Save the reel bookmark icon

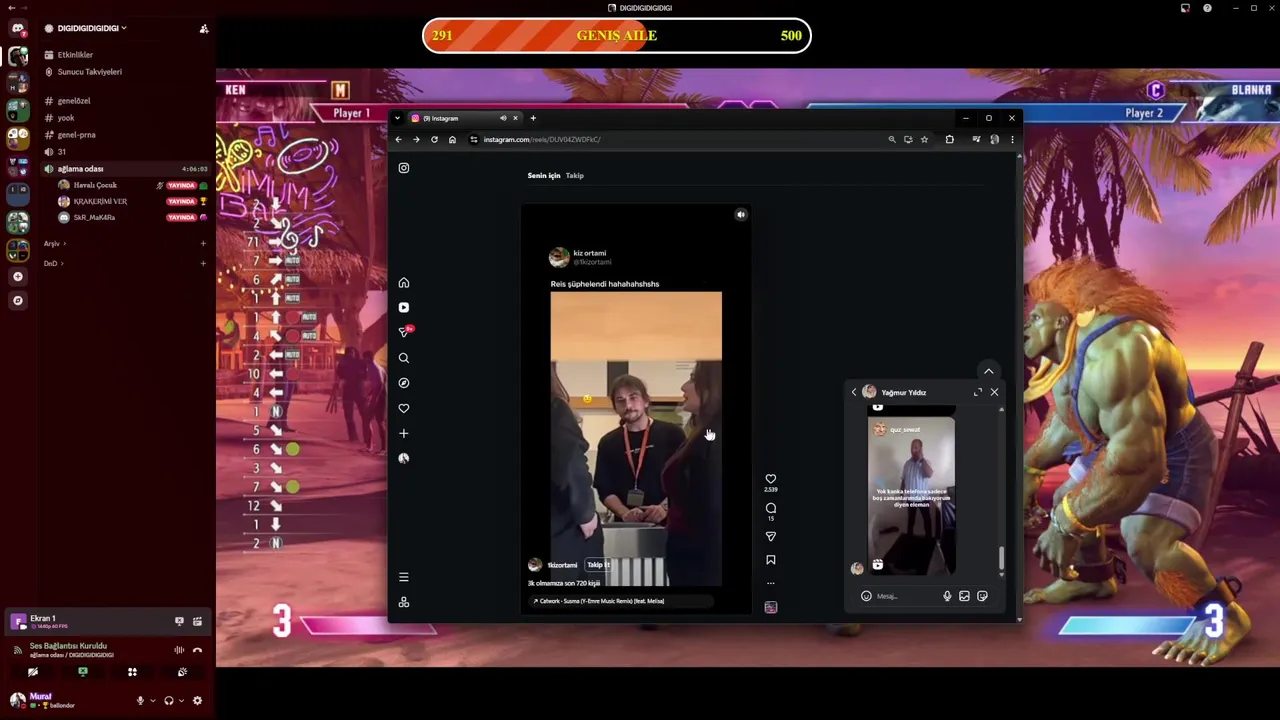click(x=771, y=560)
